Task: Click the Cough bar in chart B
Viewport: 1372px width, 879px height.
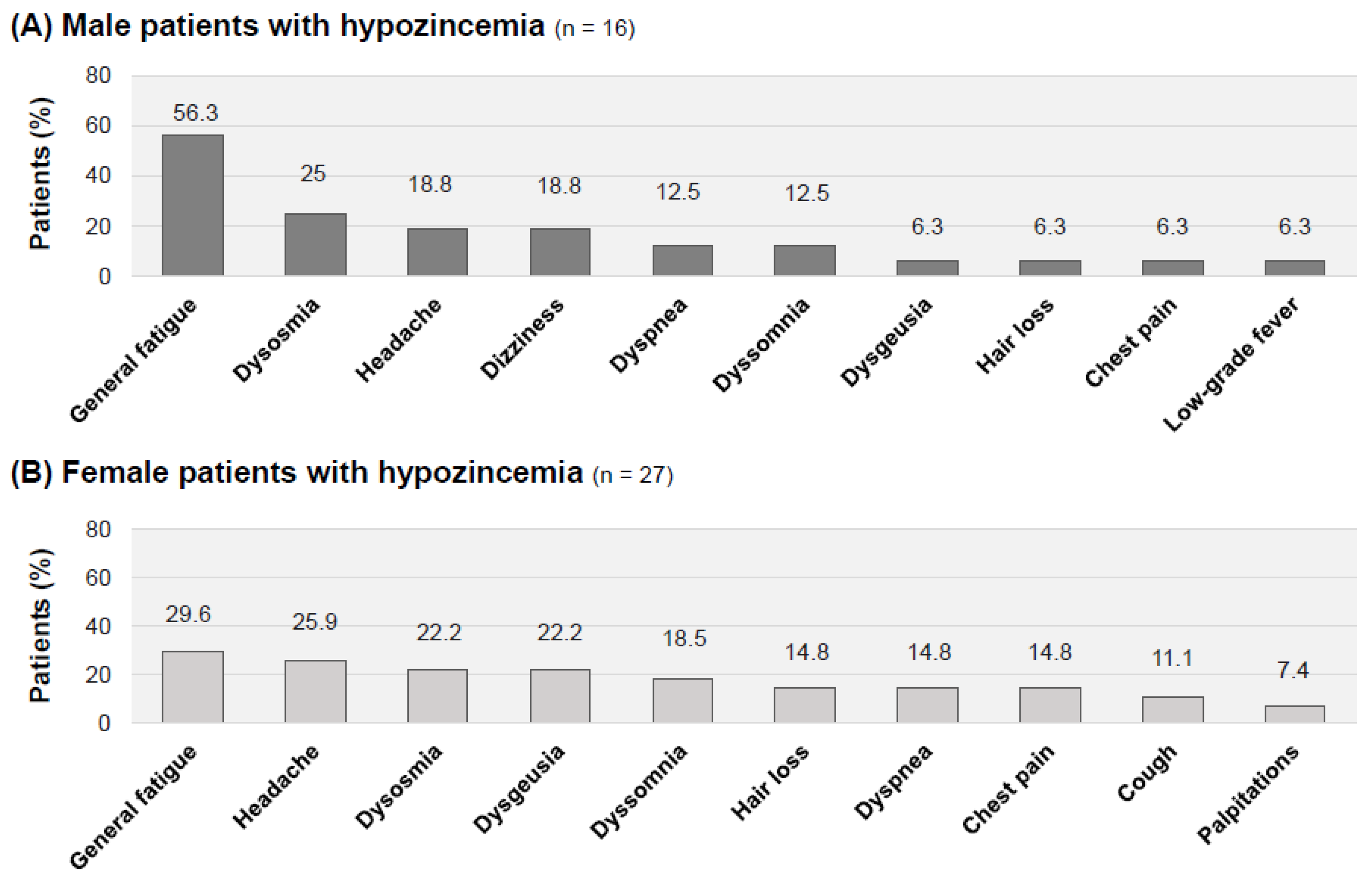Action: tap(1172, 710)
